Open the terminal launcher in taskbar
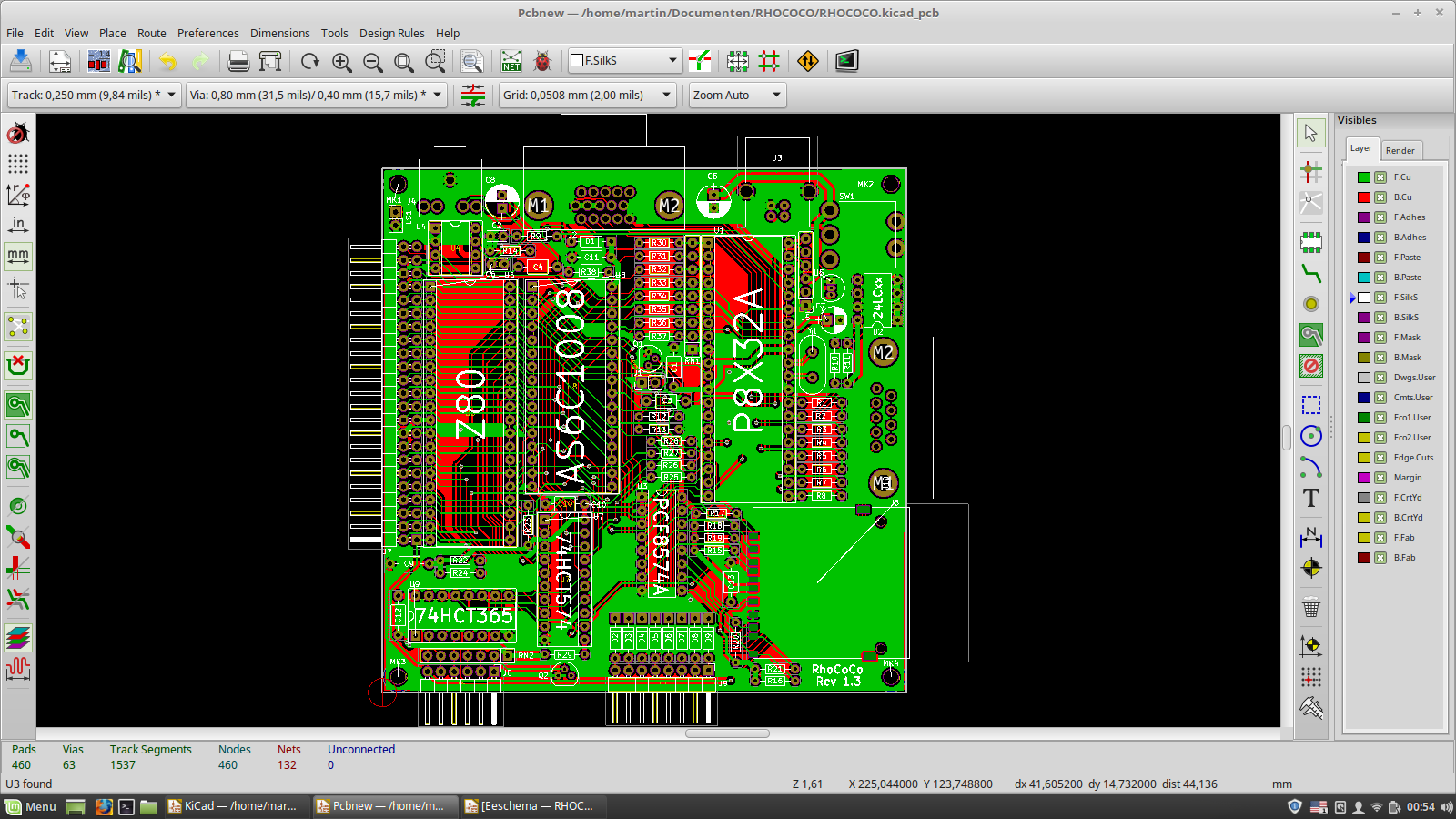The image size is (1456, 819). coord(126,806)
